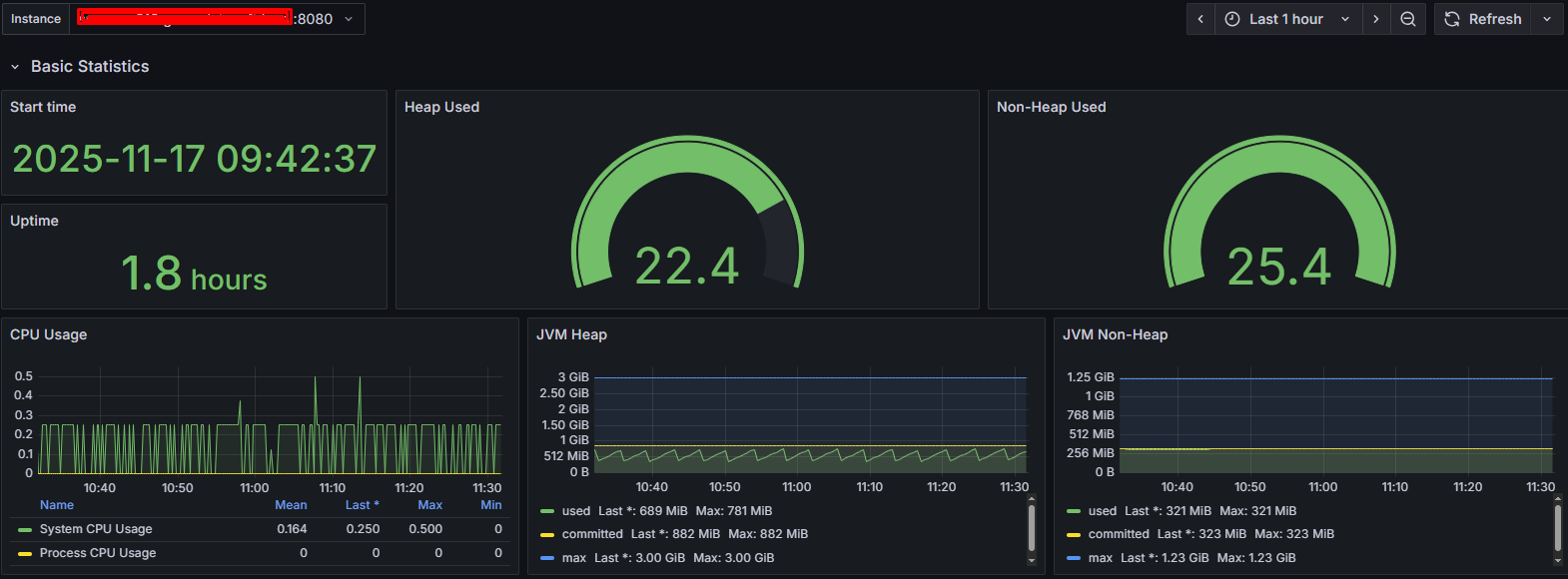The height and width of the screenshot is (579, 1568).
Task: Click the Refresh dashboard button
Action: [1483, 19]
